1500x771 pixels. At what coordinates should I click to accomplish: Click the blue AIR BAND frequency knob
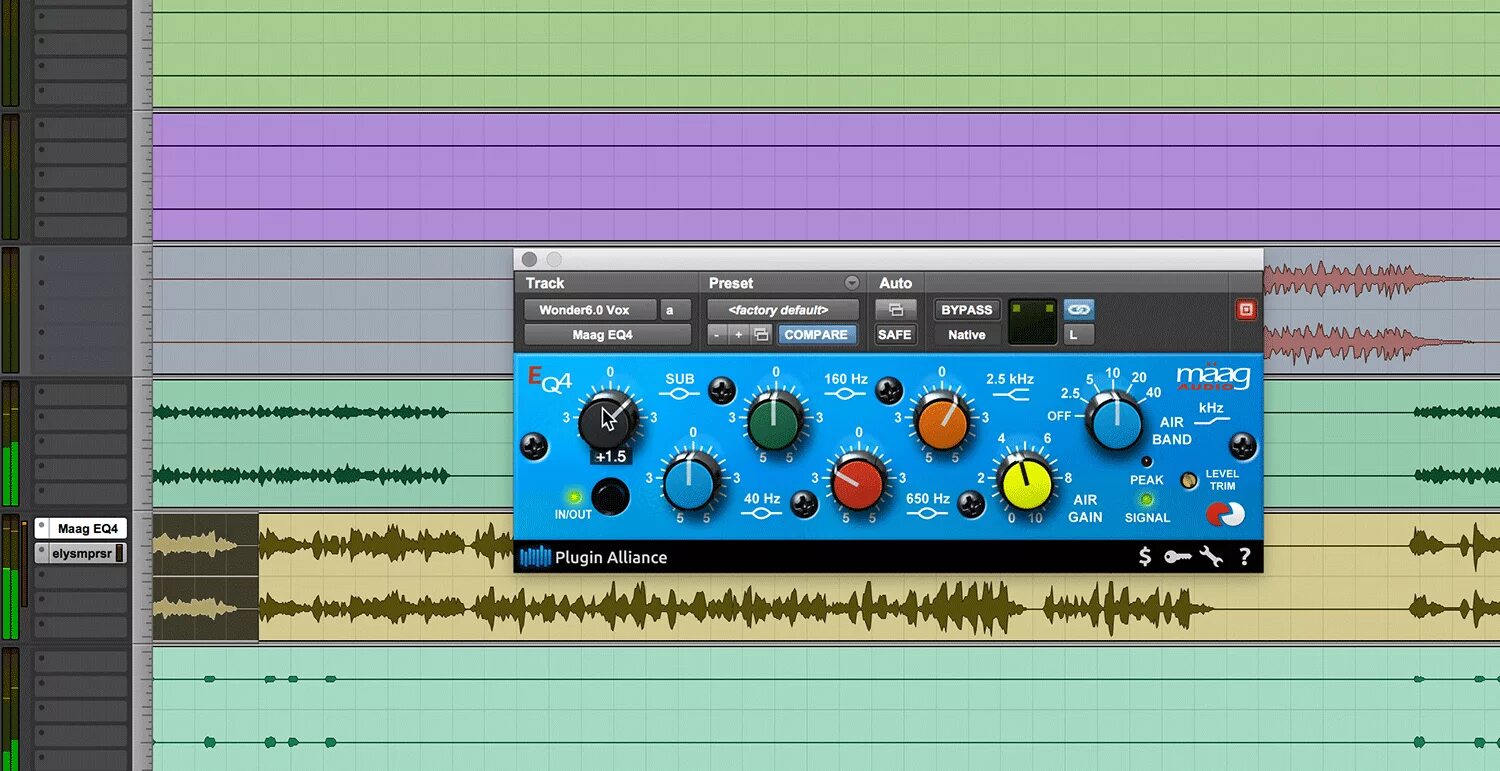[1116, 420]
